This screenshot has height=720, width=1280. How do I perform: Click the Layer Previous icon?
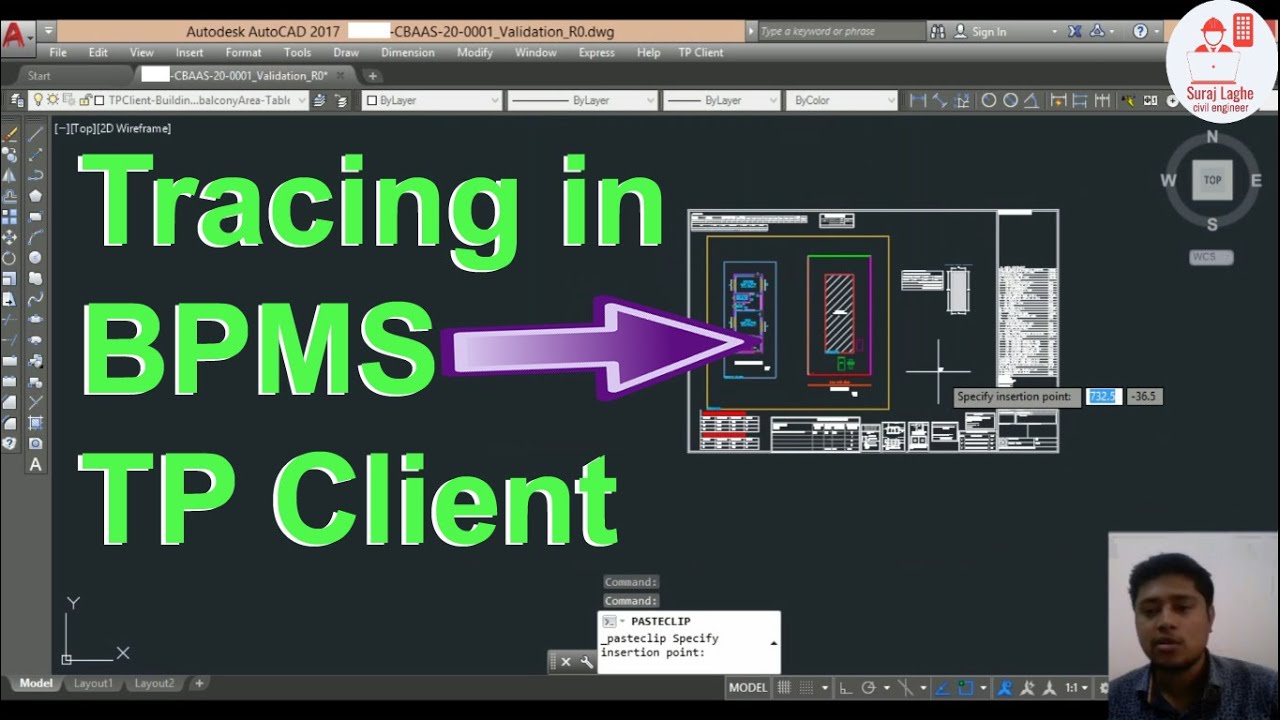(x=342, y=100)
